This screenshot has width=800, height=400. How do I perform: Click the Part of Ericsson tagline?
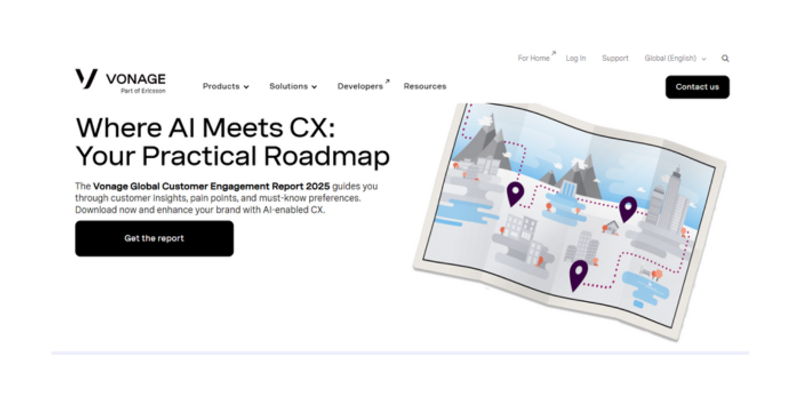tap(143, 91)
